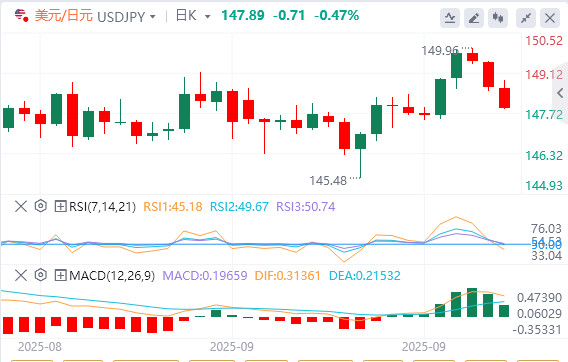568x362 pixels.
Task: Click the MACD(12,26,9) indicator label
Action: click(x=112, y=276)
